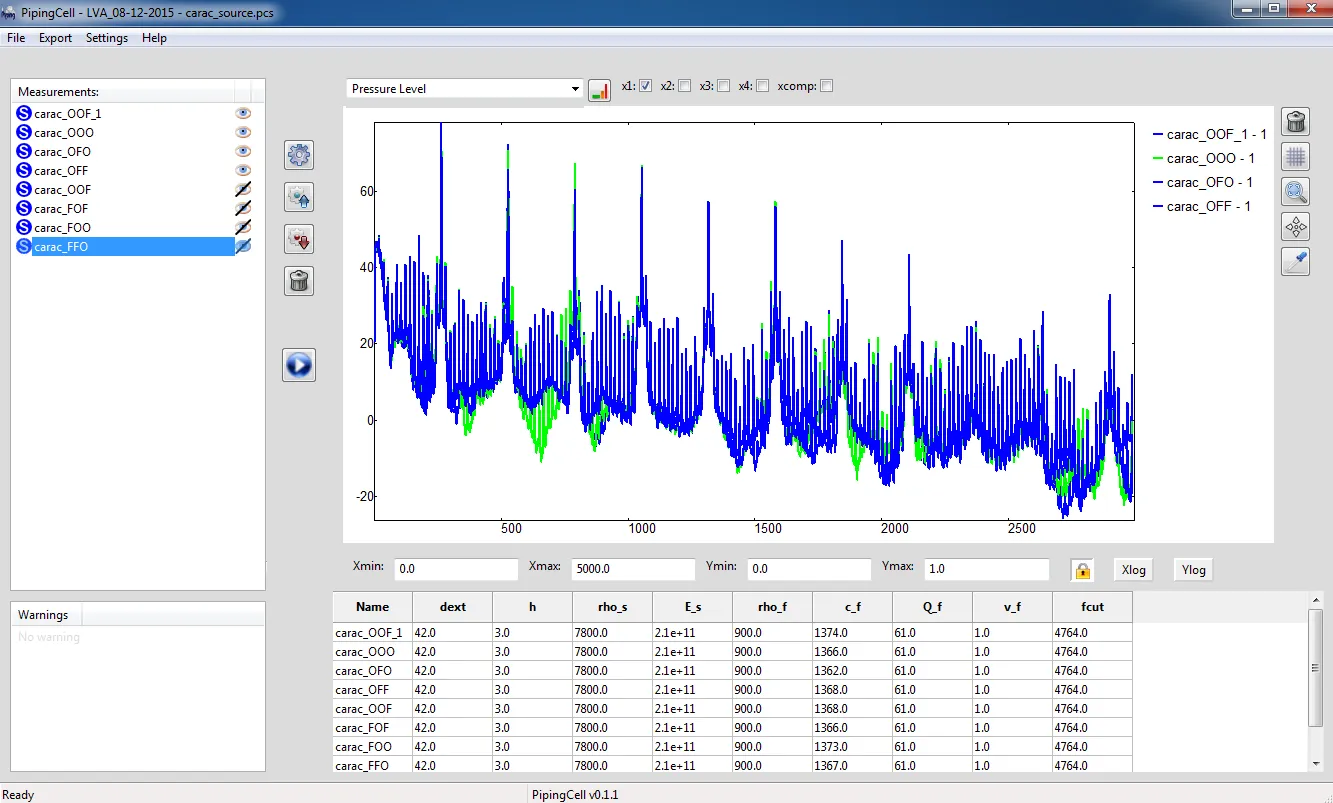
Task: Click the Xmax input field
Action: pos(632,569)
